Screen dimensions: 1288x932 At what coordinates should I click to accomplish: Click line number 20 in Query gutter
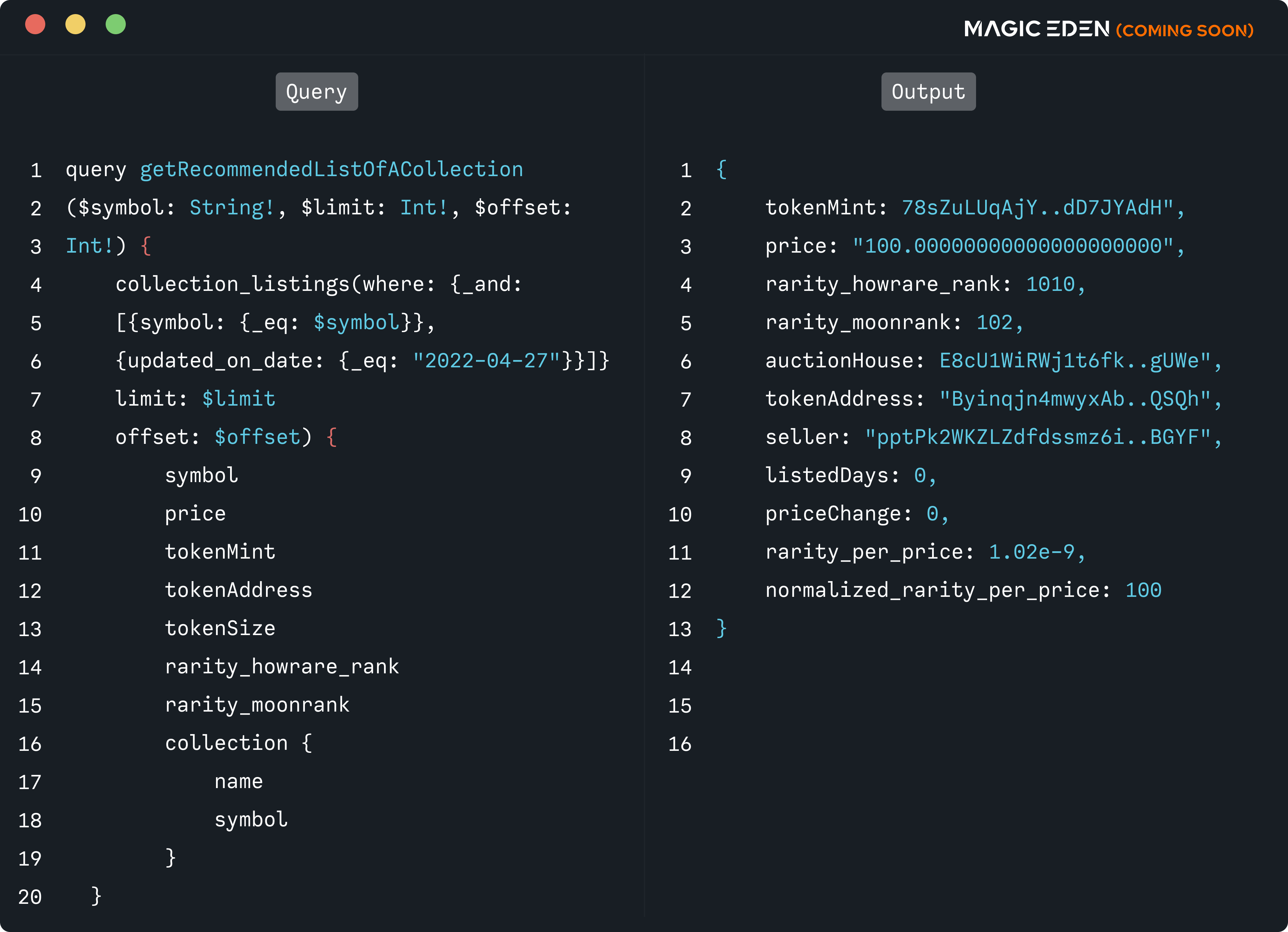click(30, 897)
